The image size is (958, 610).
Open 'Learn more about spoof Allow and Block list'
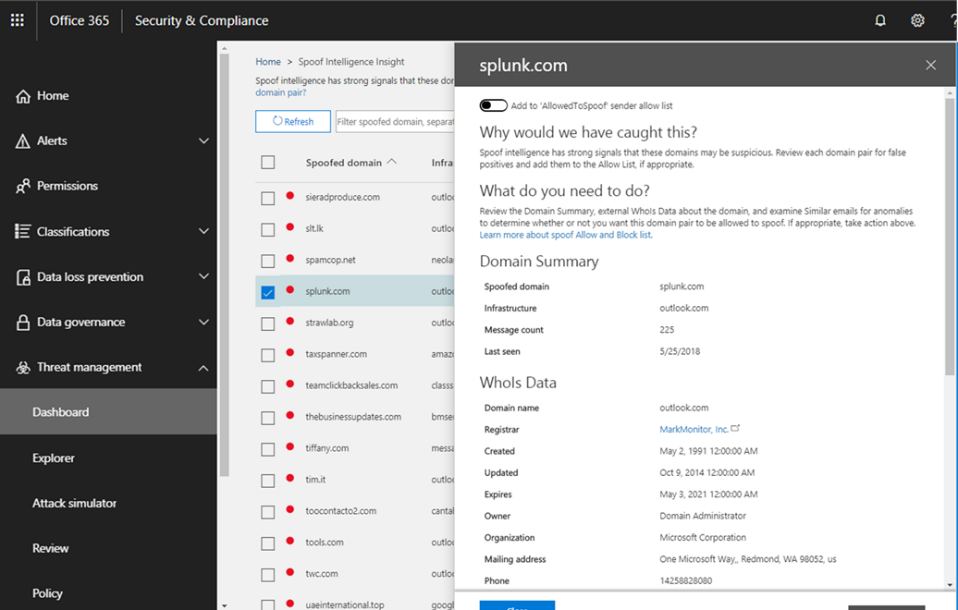tap(566, 235)
